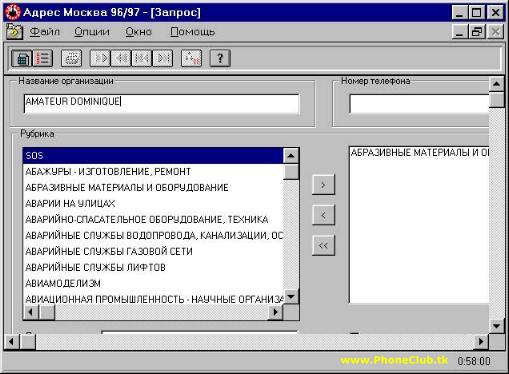
Task: Switch to the results list view icon
Action: click(42, 59)
